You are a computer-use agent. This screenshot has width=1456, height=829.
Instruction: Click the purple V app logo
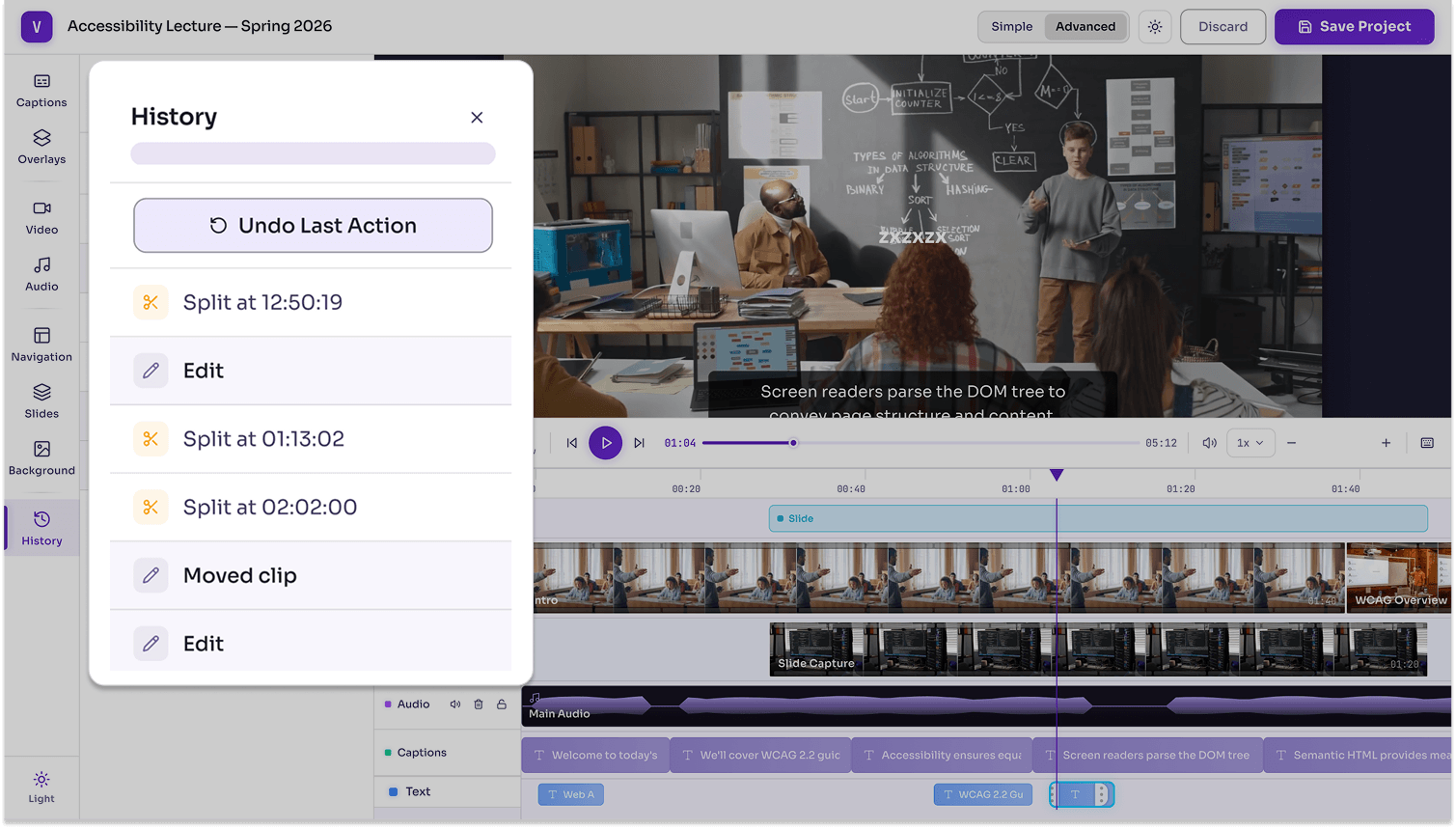point(37,26)
